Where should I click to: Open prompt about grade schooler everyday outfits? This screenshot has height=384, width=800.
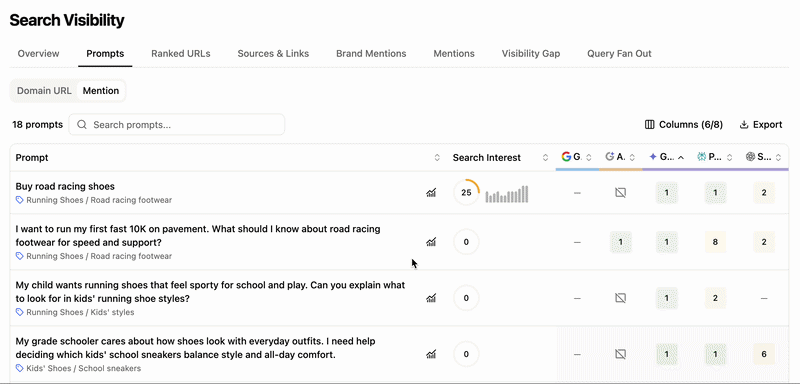point(195,348)
